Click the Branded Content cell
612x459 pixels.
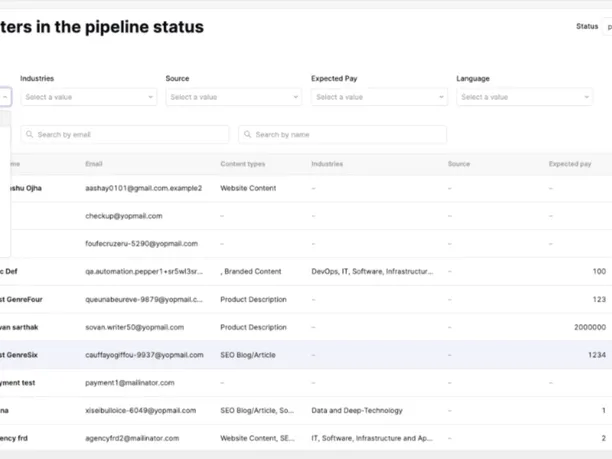pyautogui.click(x=251, y=271)
